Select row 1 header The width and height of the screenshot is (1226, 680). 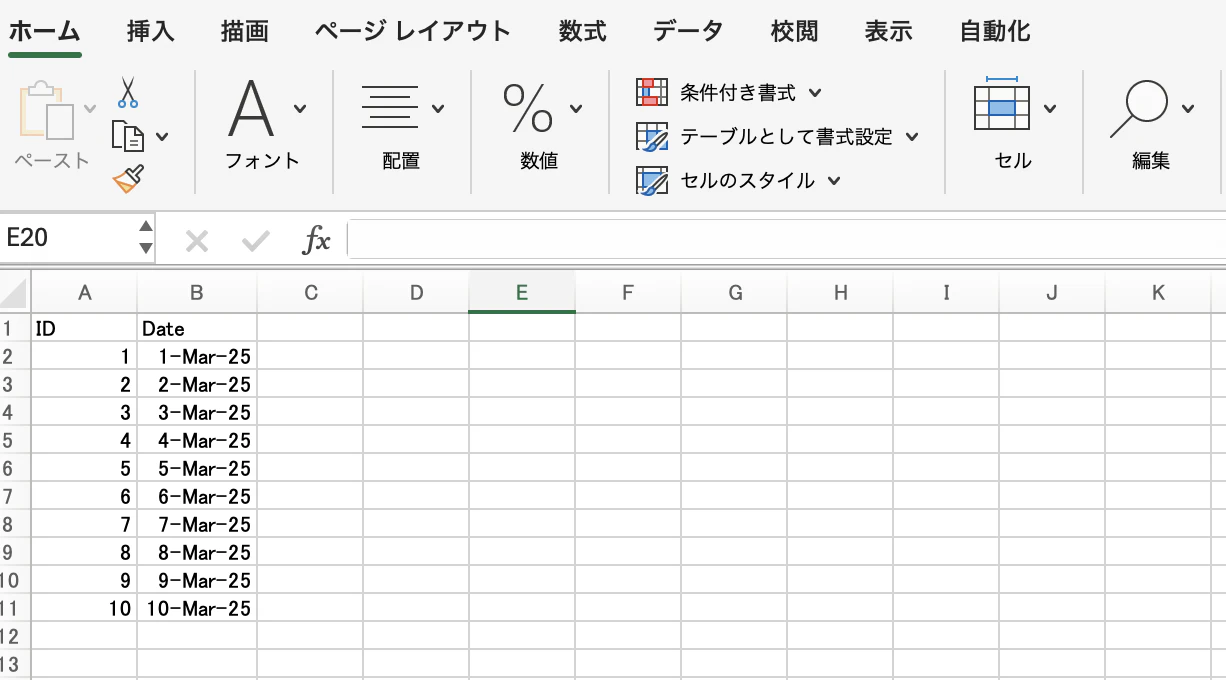click(x=15, y=328)
